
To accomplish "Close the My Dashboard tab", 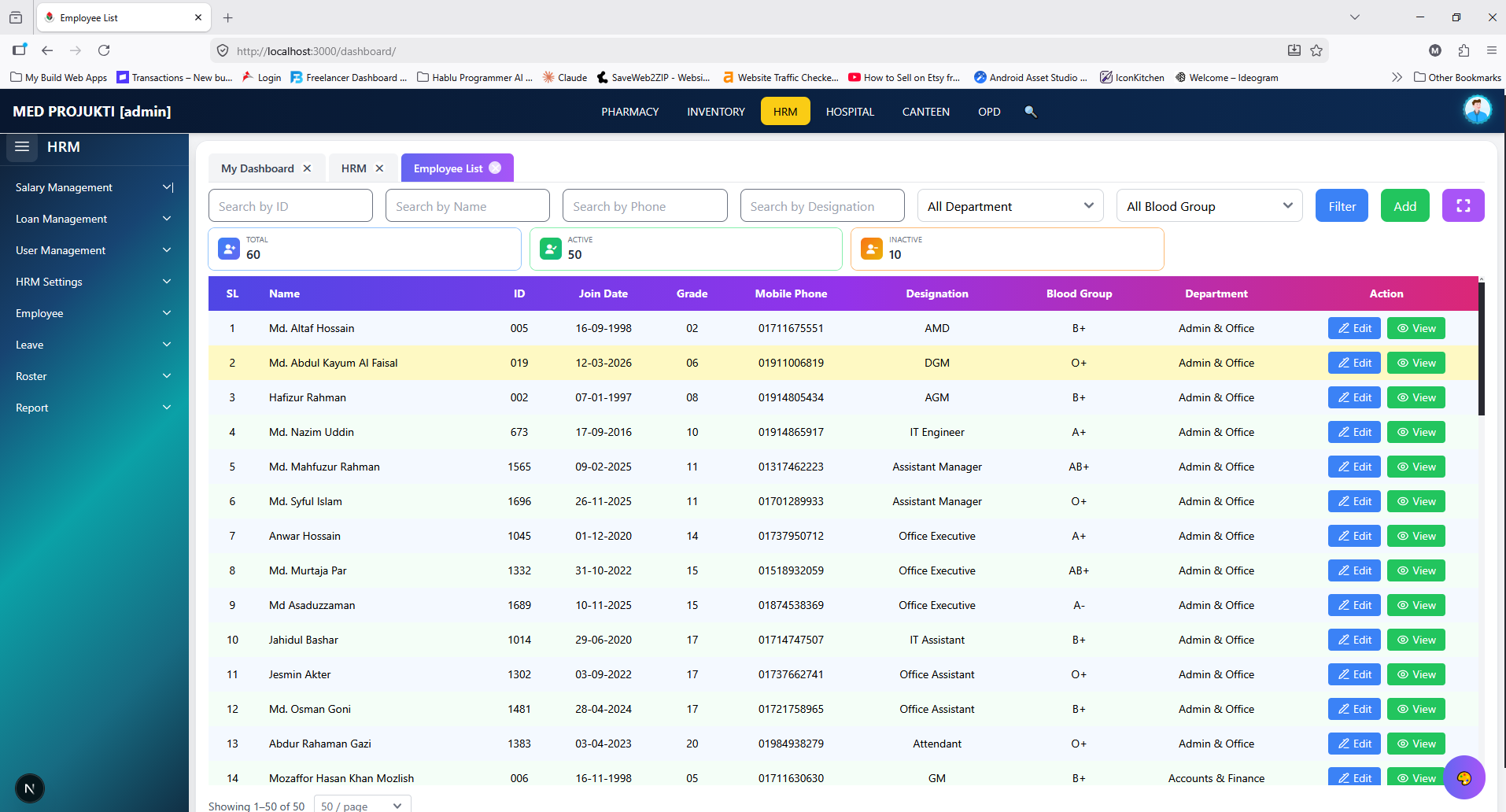I will 307,168.
